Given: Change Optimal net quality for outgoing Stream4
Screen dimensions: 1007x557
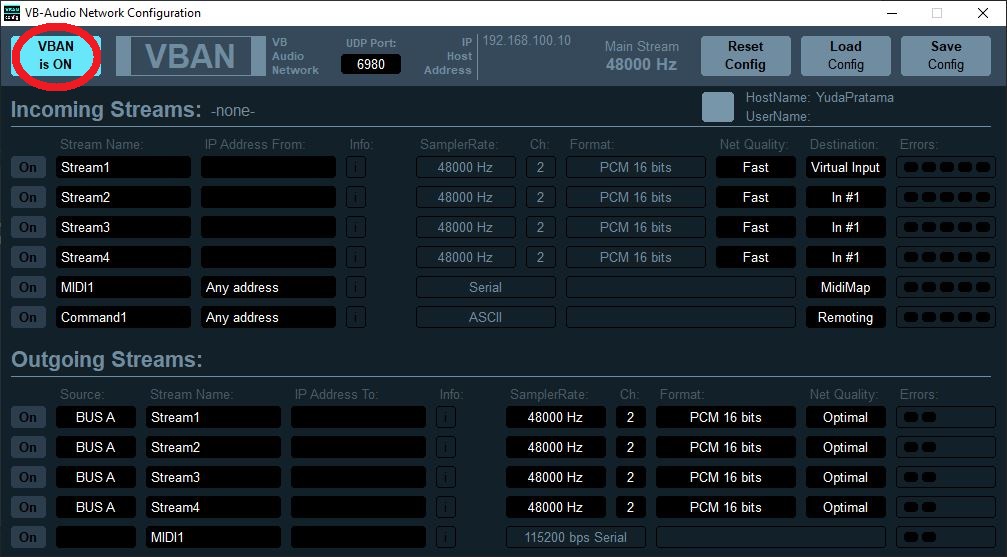Looking at the screenshot, I should tap(846, 507).
